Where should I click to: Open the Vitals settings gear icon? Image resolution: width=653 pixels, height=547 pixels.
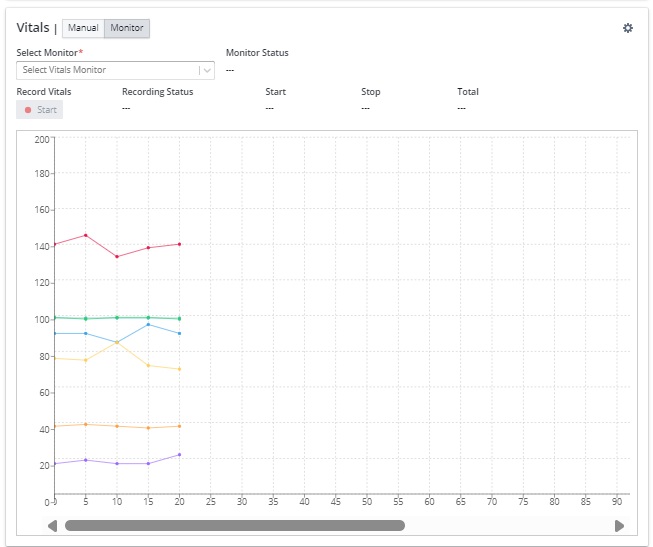(x=628, y=28)
